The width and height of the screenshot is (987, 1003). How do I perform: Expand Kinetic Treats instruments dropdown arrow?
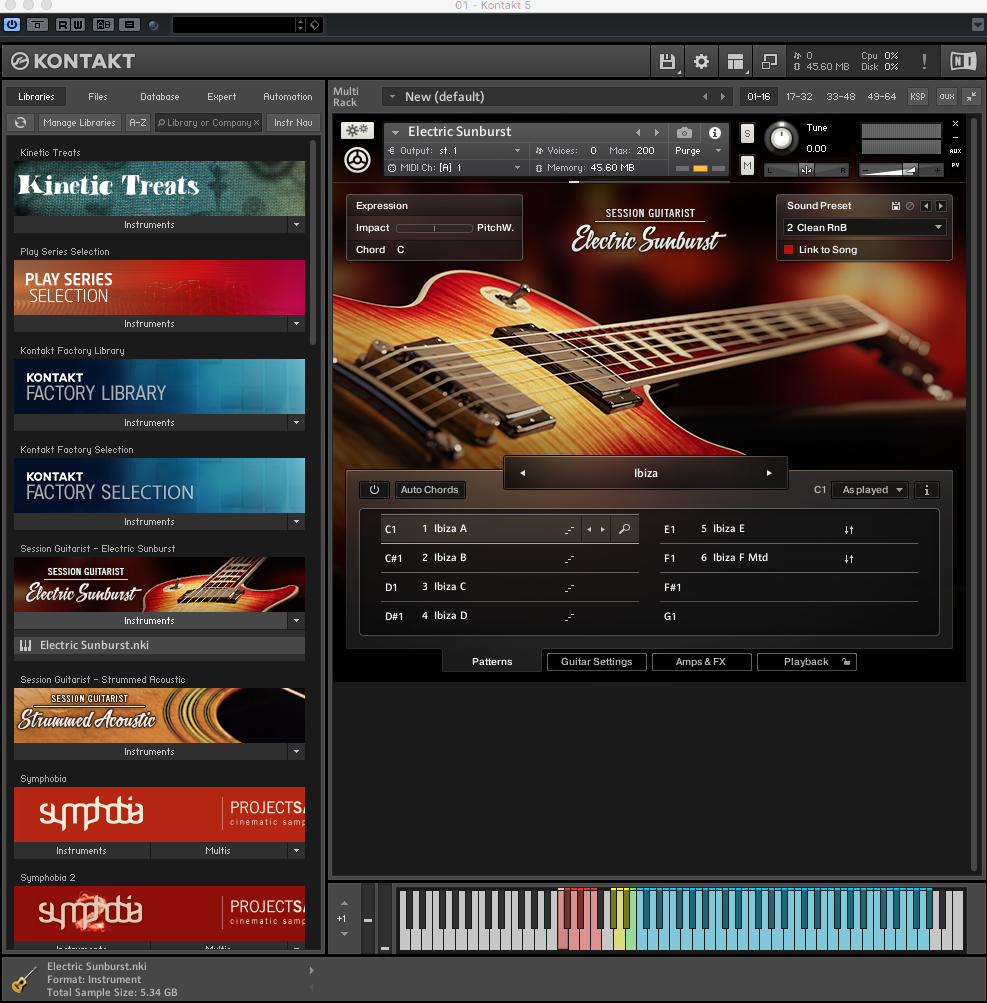296,225
